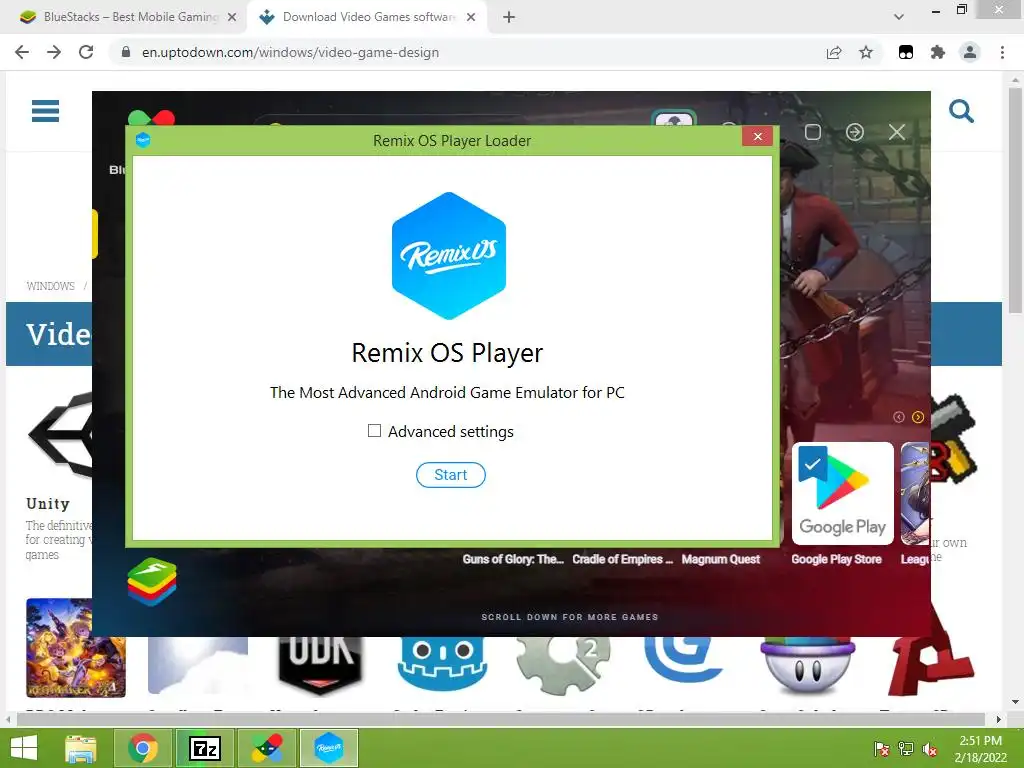
Task: Click WINDOWS breadcrumb link
Action: [51, 286]
